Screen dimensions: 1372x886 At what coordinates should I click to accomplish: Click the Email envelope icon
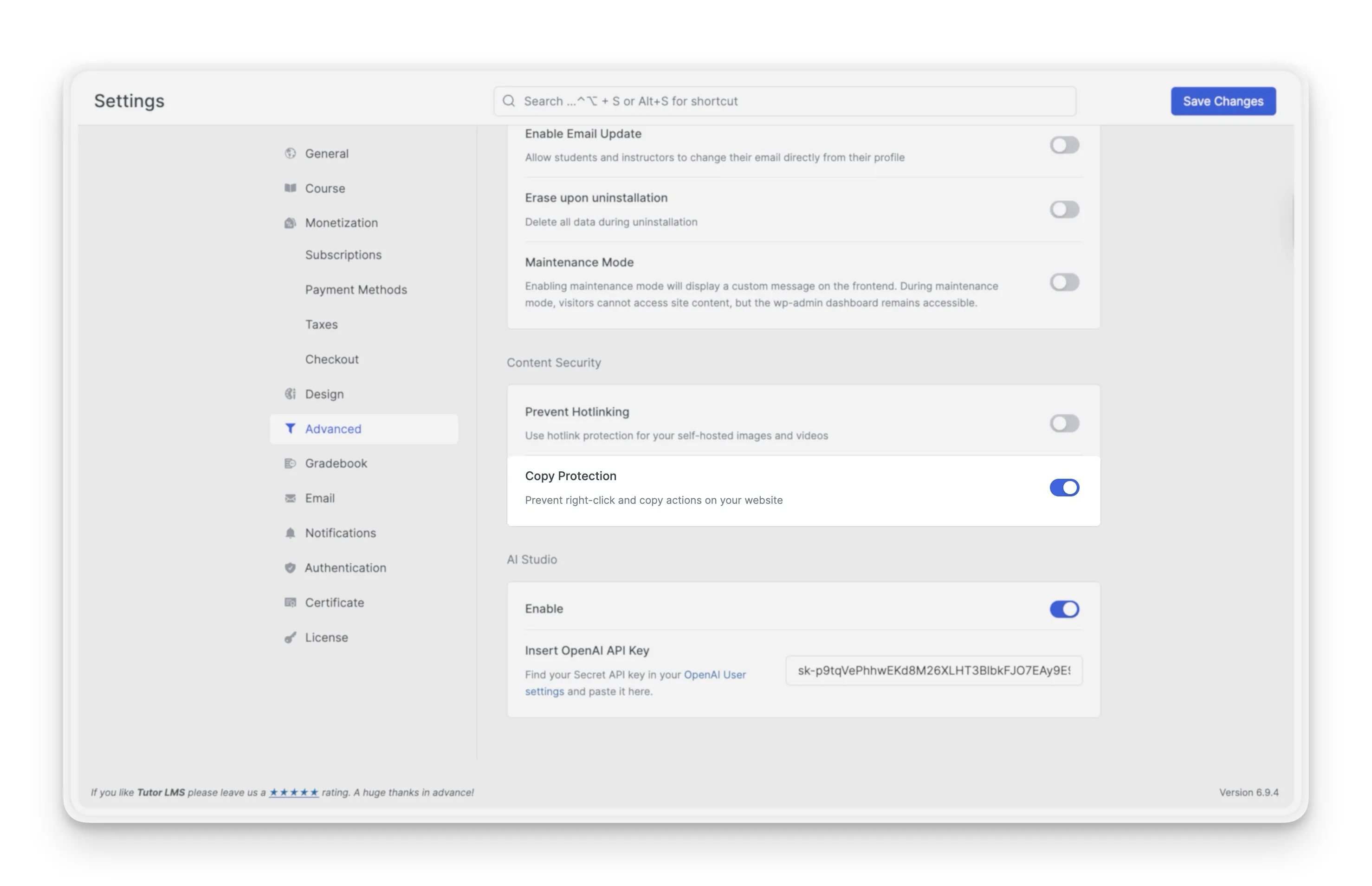point(291,498)
